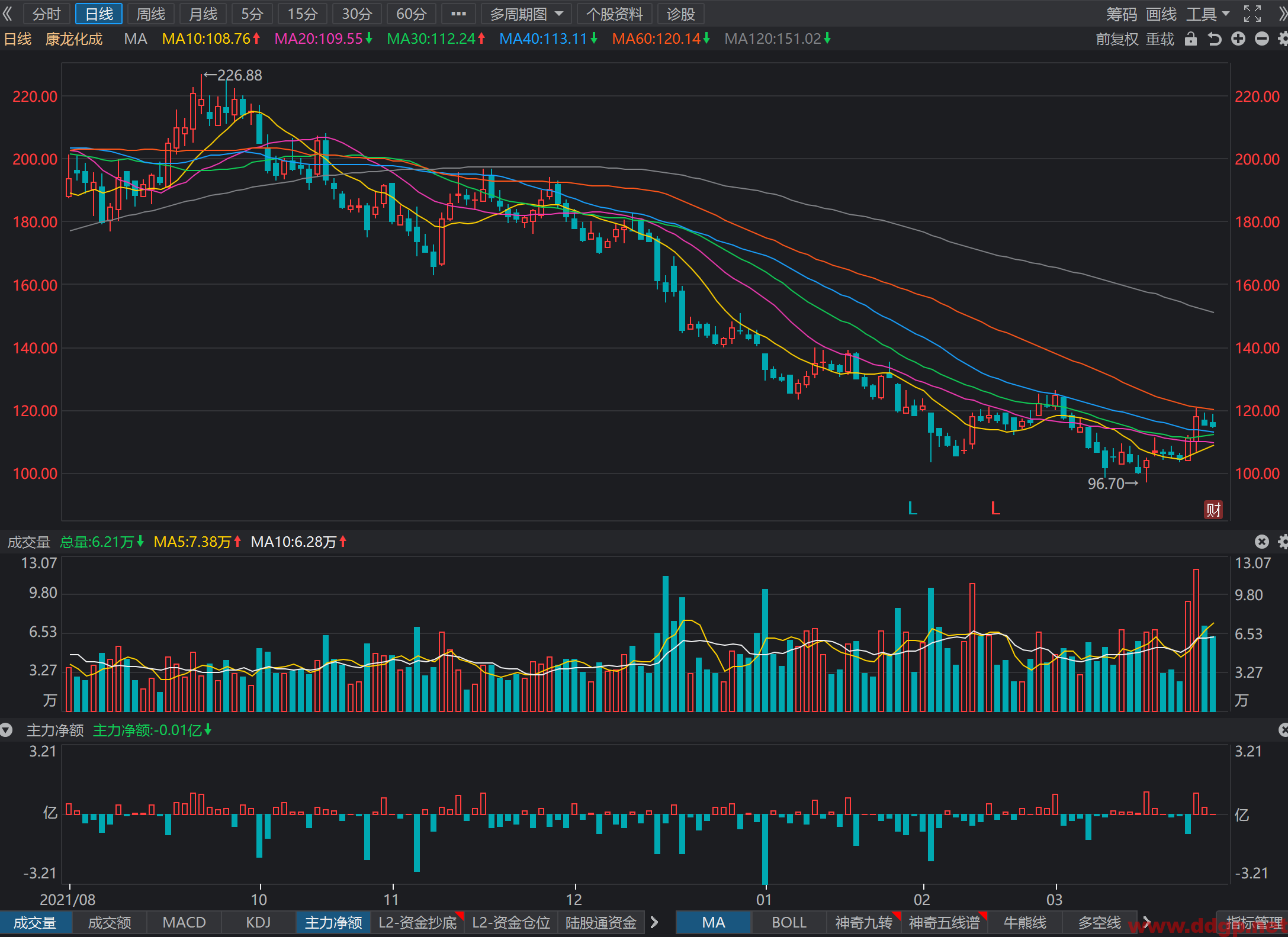Toggle fullscreen chart view icon
Viewport: 1288px width, 937px height.
click(x=1252, y=14)
